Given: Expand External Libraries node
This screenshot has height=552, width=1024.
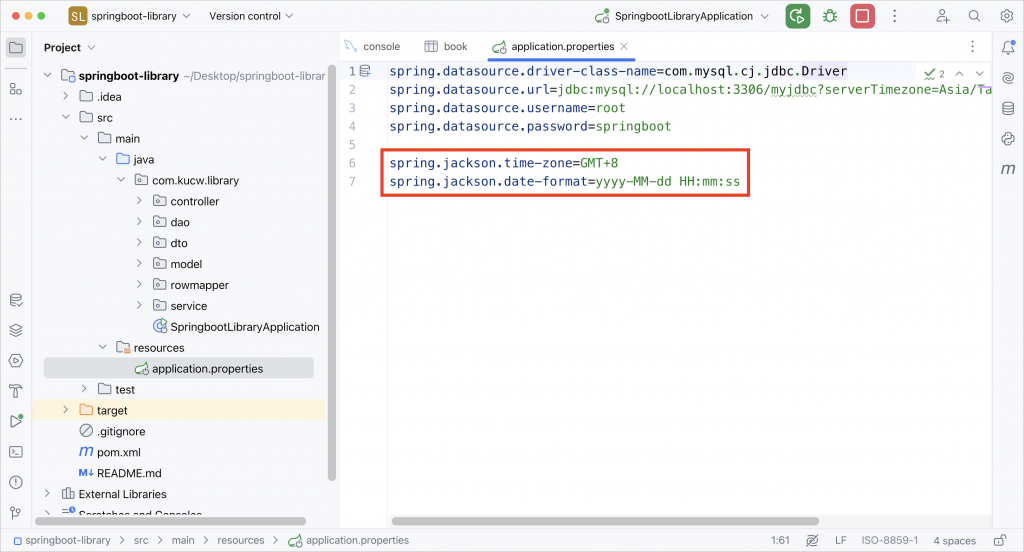Looking at the screenshot, I should tap(47, 493).
